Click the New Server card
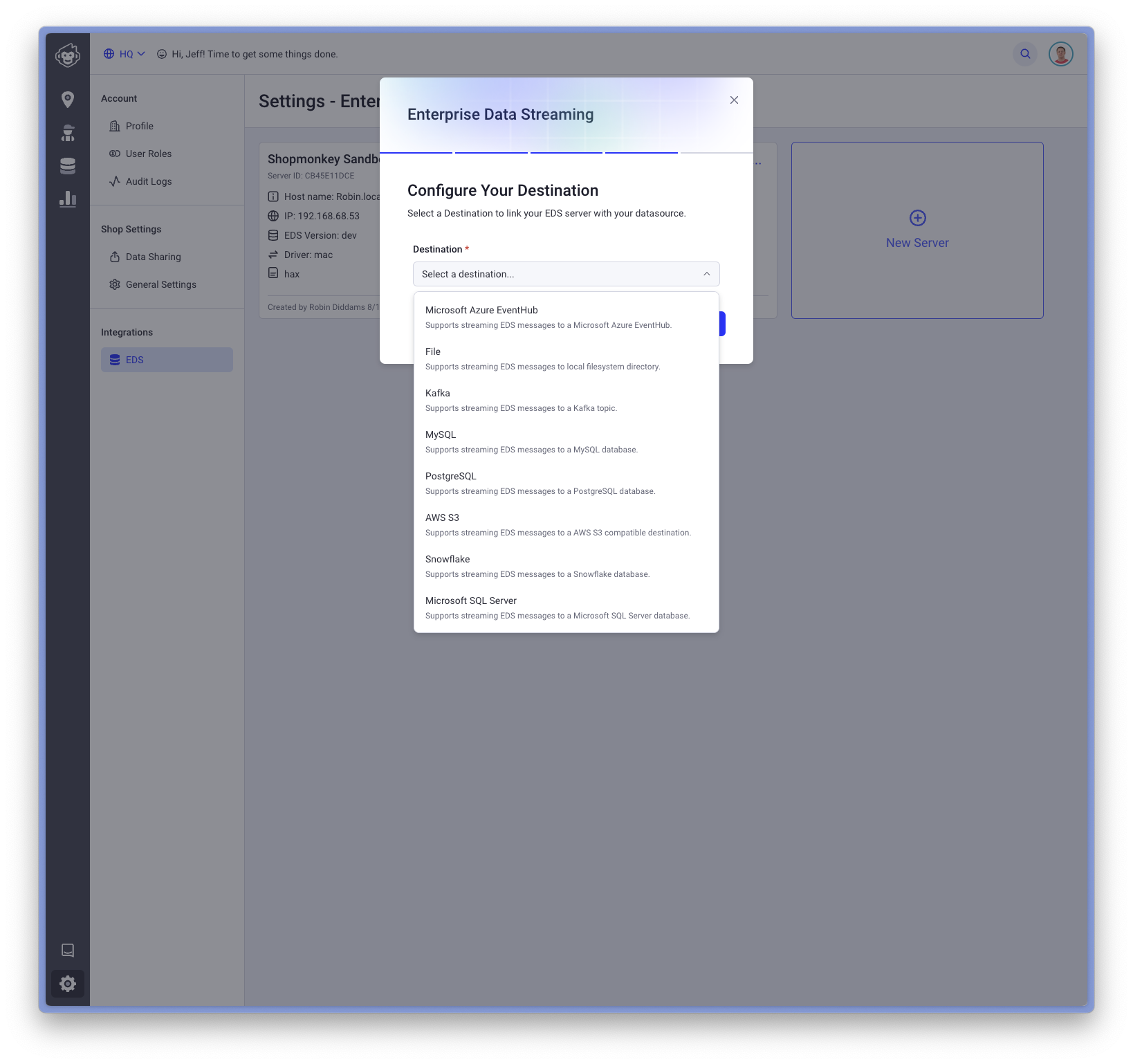1133x1064 pixels. click(917, 230)
